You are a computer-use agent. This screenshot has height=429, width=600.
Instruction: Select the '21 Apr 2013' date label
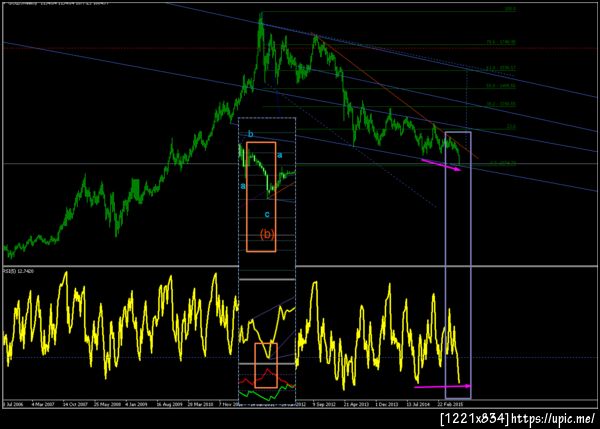(356, 404)
